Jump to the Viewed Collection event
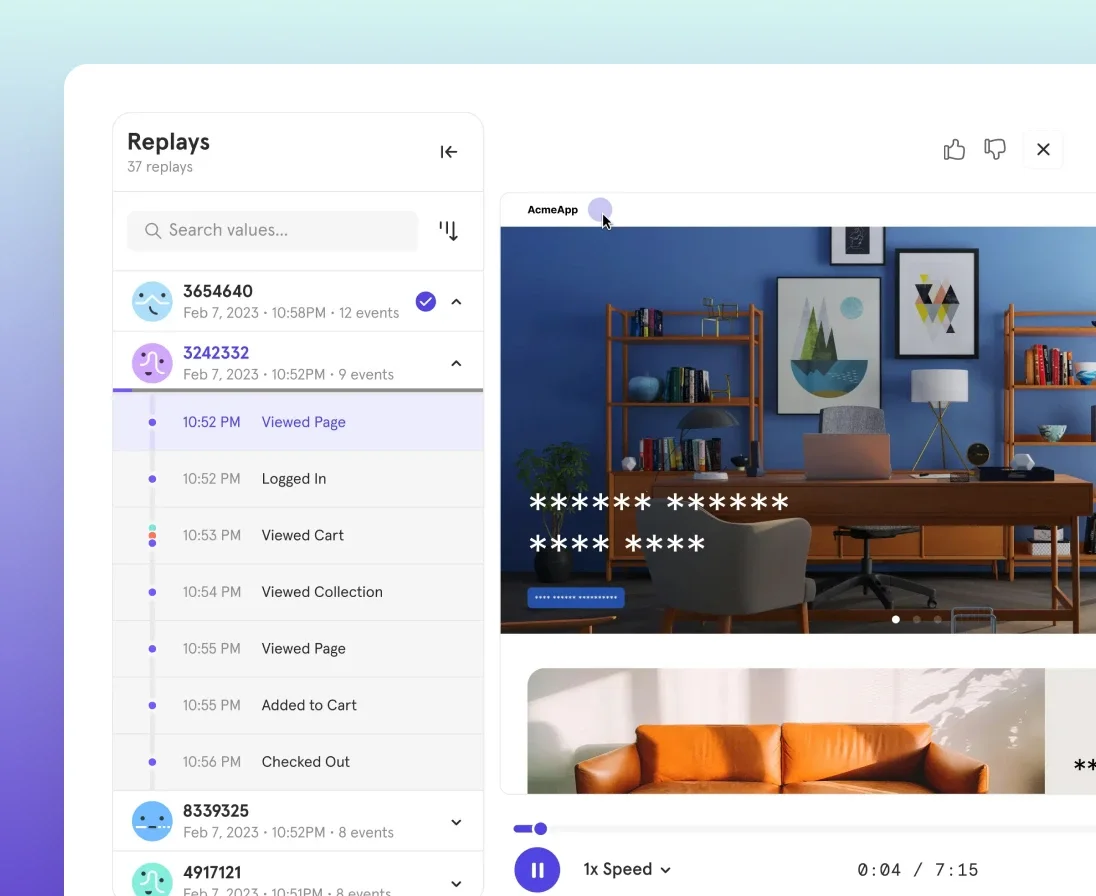 (x=298, y=592)
